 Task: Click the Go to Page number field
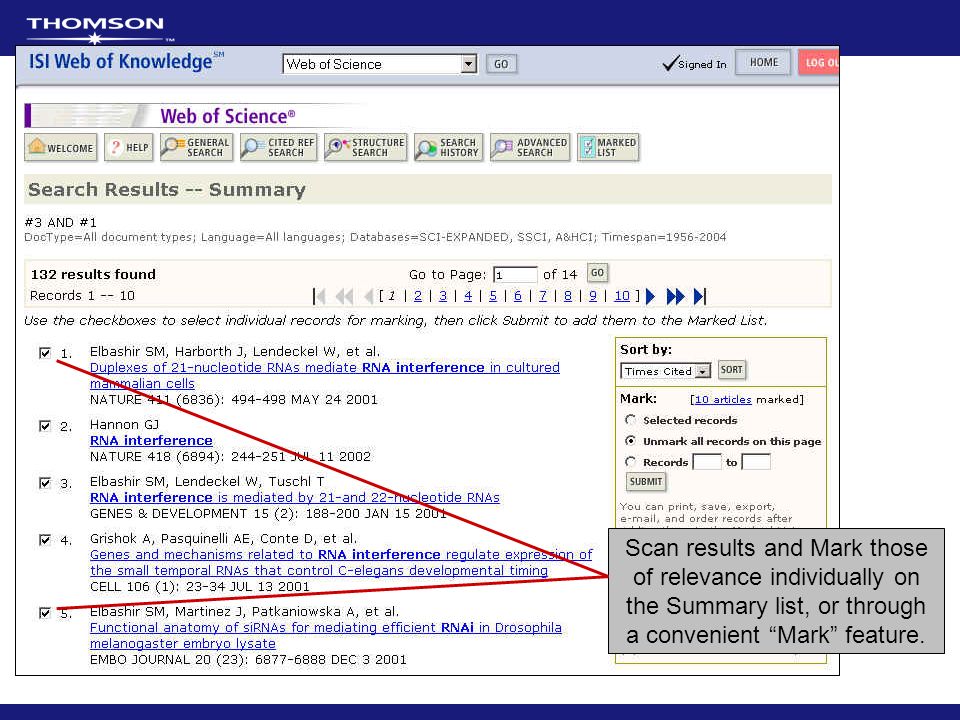coord(515,275)
